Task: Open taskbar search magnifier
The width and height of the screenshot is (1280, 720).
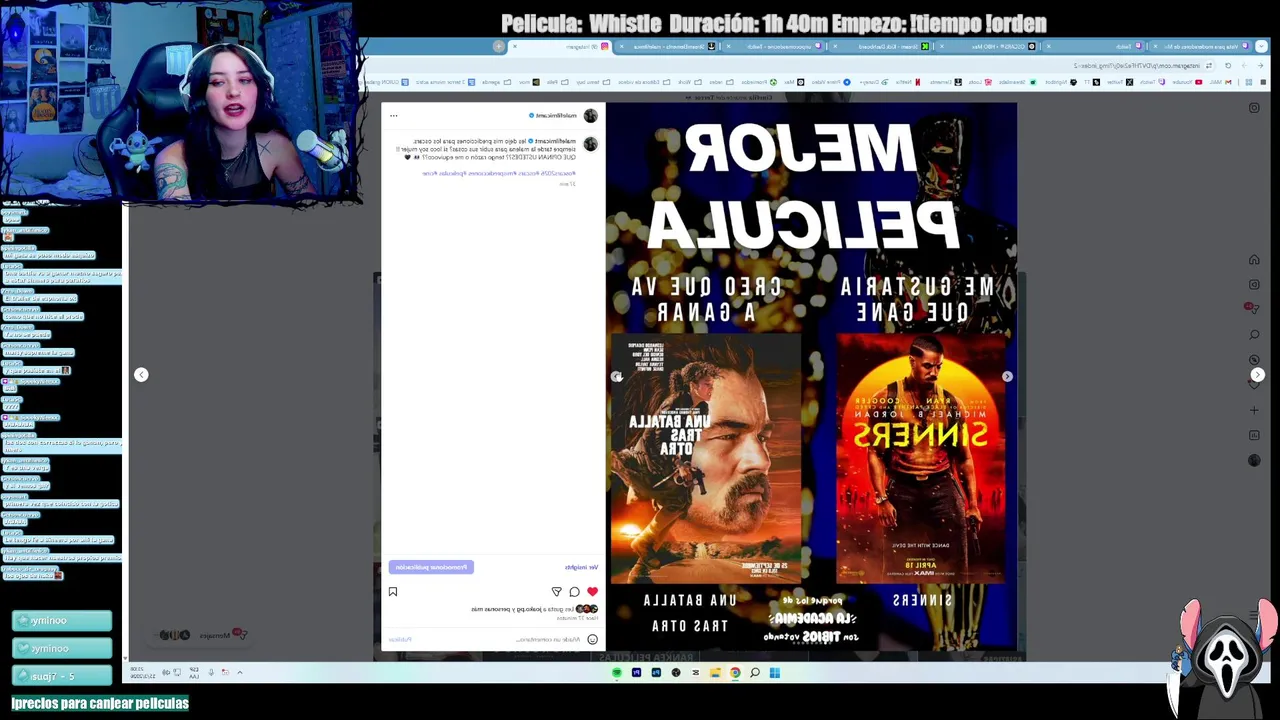Action: pos(755,672)
